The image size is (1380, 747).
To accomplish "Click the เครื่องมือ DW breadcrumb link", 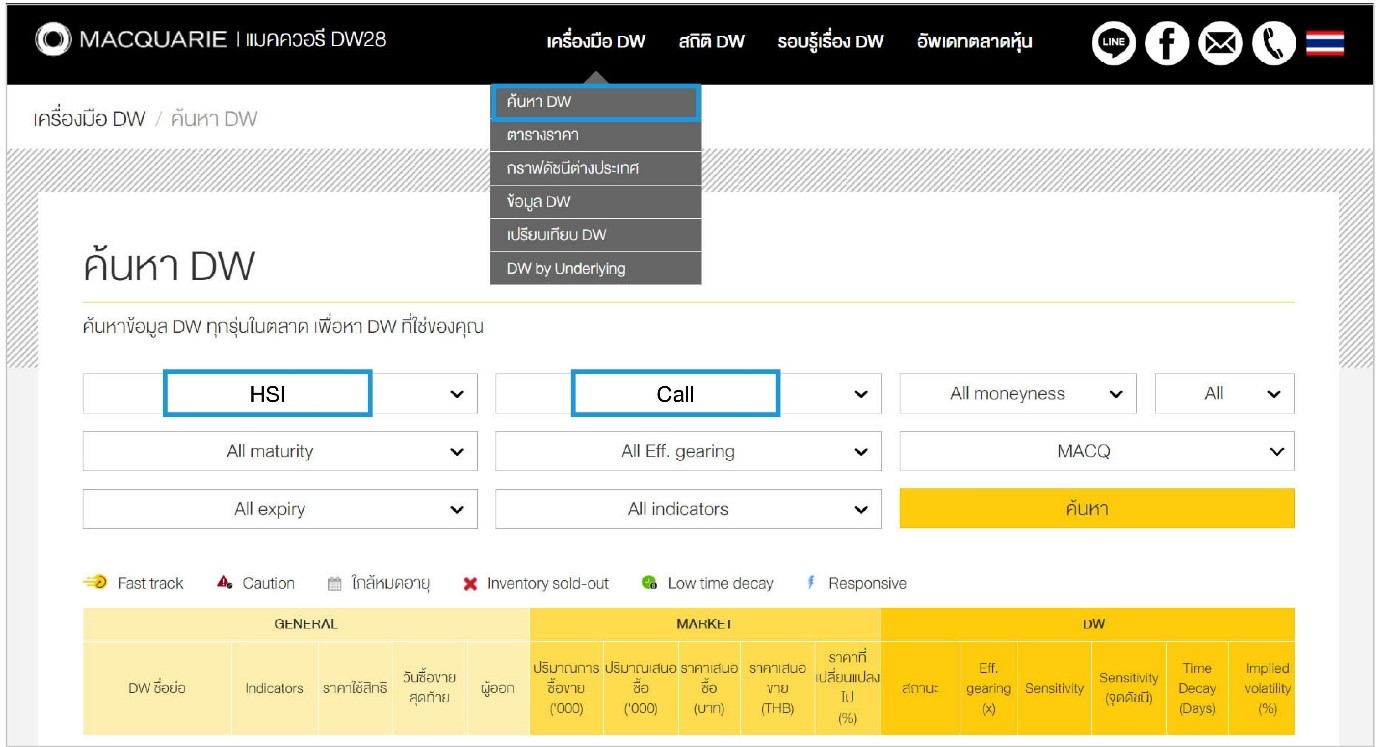I will pos(90,119).
